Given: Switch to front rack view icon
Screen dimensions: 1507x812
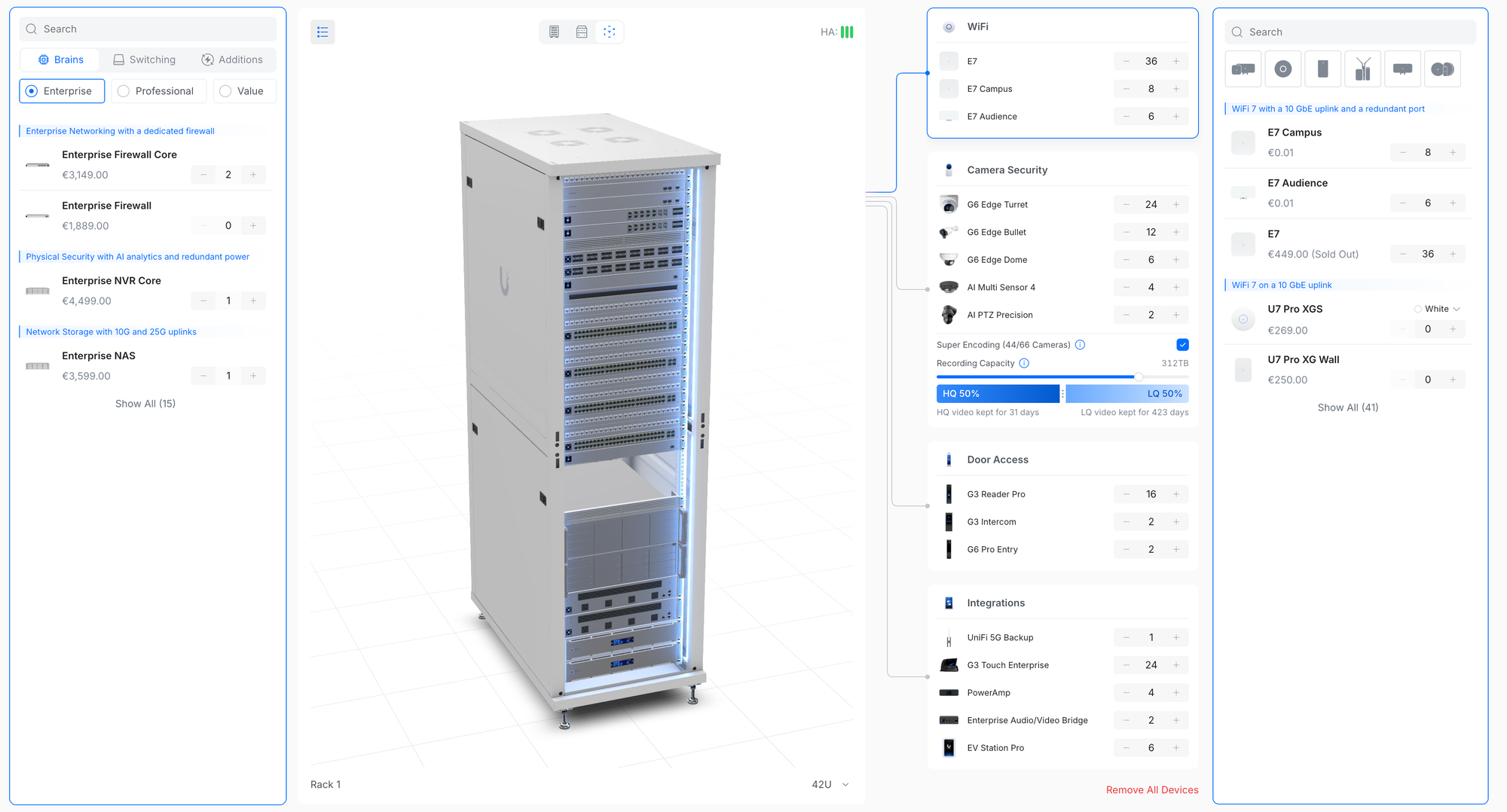Looking at the screenshot, I should point(554,32).
